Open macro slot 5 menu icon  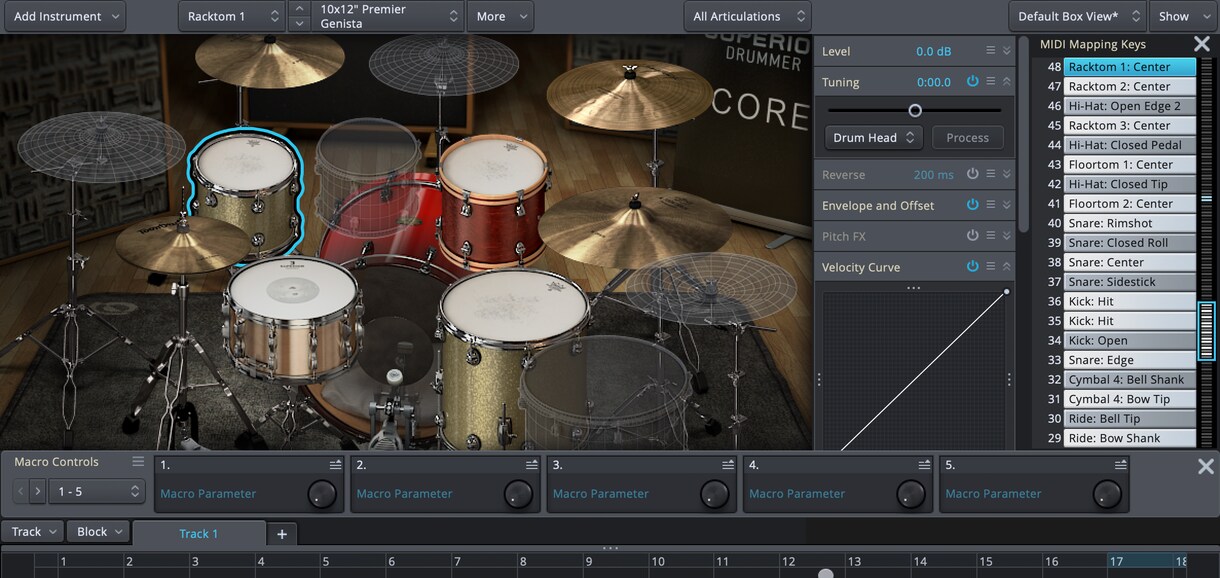click(x=1121, y=465)
